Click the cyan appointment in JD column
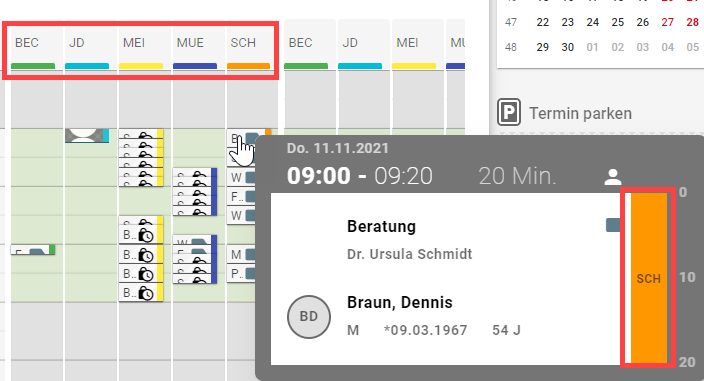704x381 pixels. 87,136
